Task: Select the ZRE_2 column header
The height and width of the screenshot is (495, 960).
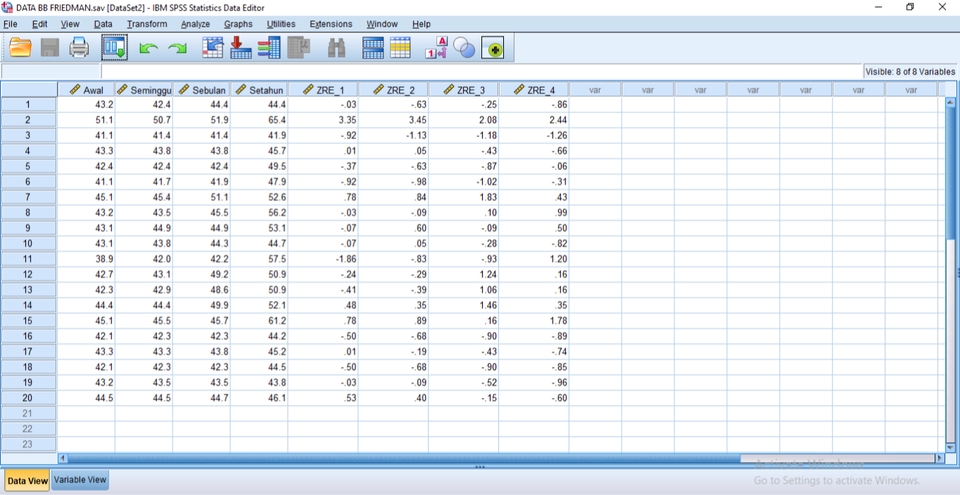Action: point(394,90)
